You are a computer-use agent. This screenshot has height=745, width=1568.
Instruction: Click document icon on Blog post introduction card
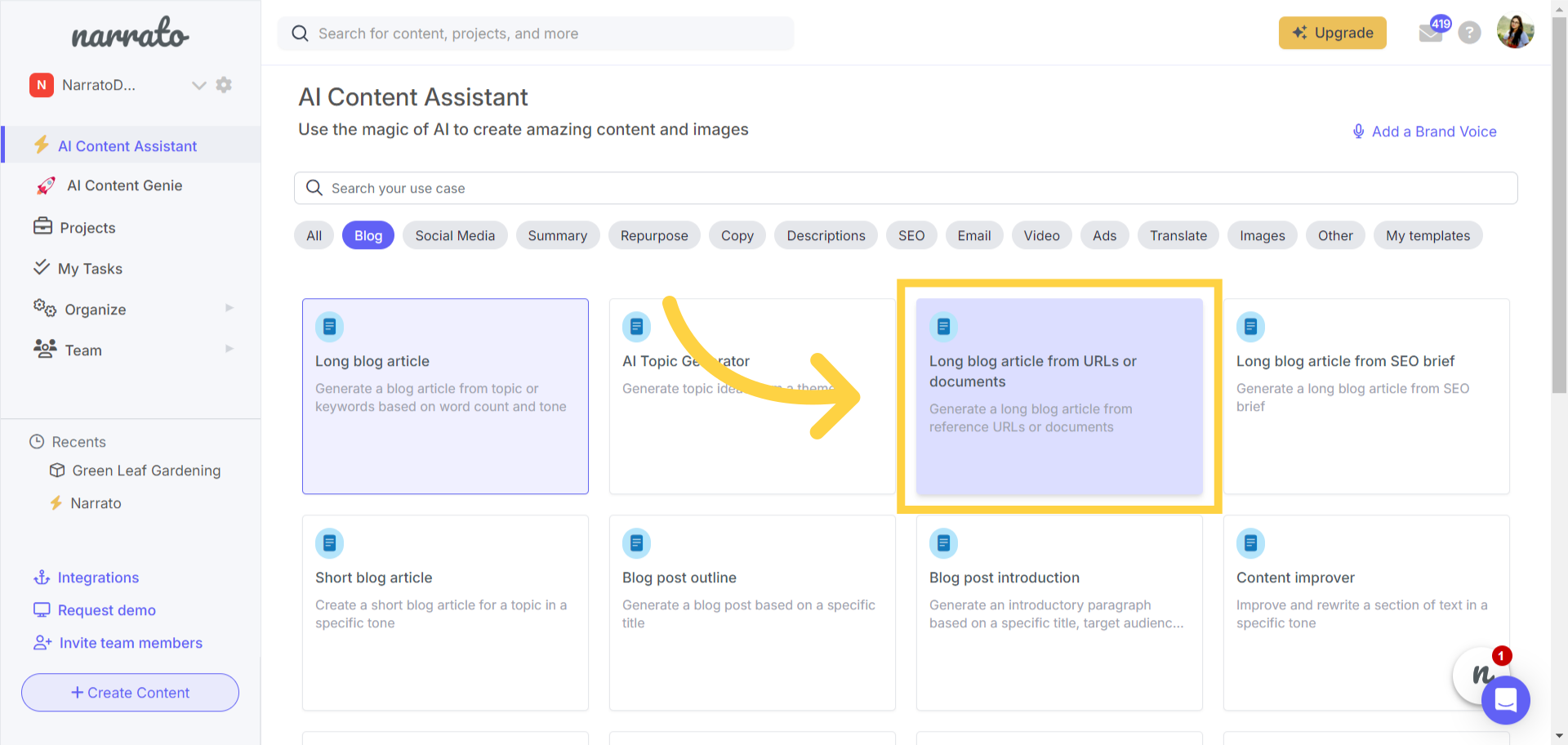943,543
